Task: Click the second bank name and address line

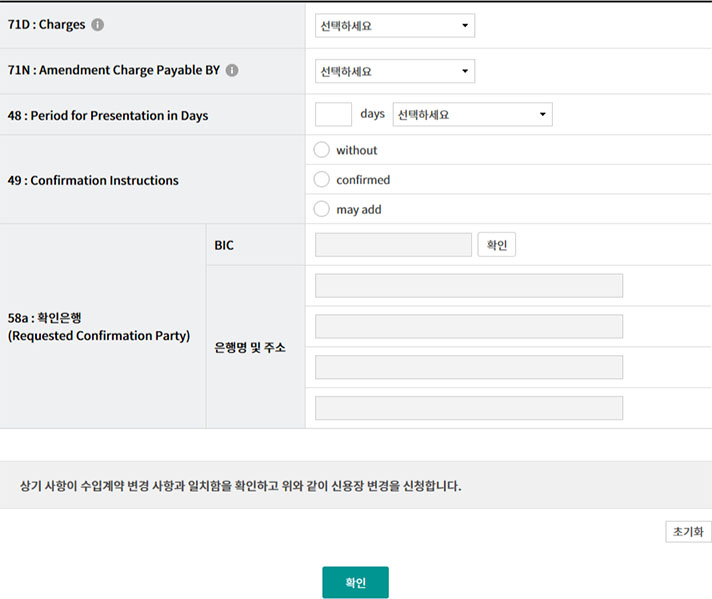Action: 468,327
